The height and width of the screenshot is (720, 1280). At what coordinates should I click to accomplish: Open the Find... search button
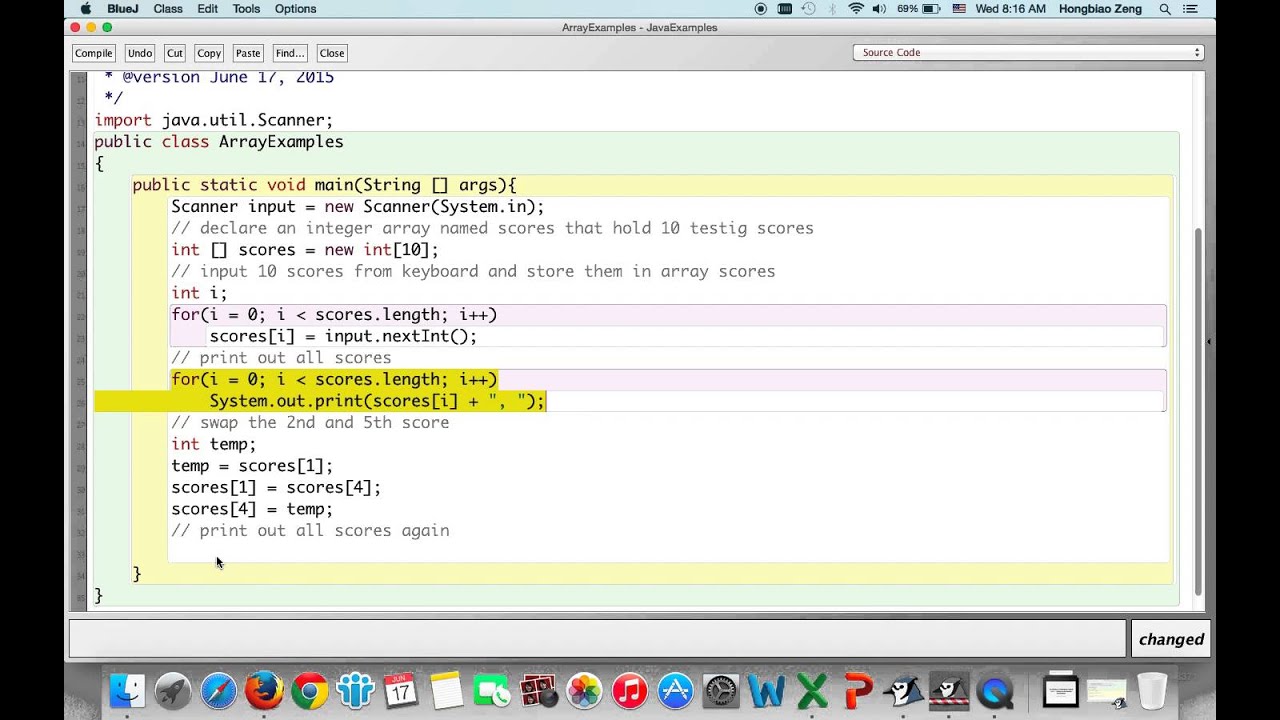(289, 53)
